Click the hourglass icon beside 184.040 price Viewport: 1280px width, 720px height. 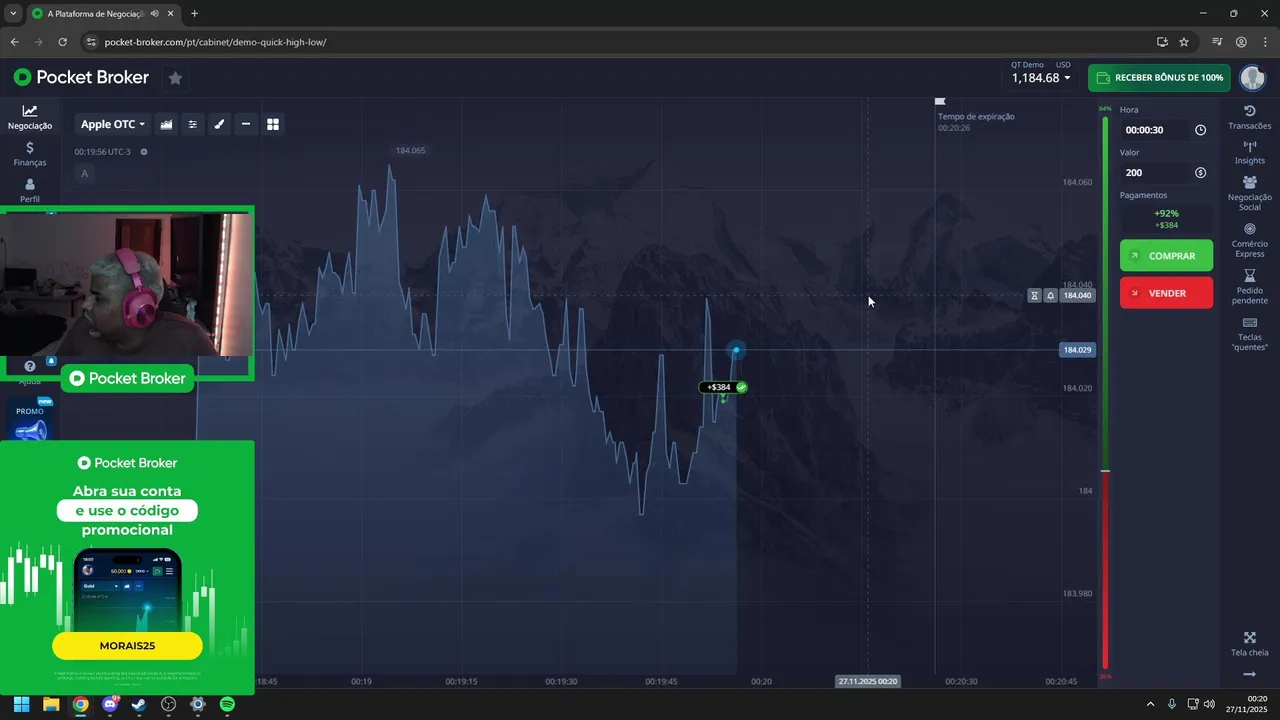pos(1034,296)
